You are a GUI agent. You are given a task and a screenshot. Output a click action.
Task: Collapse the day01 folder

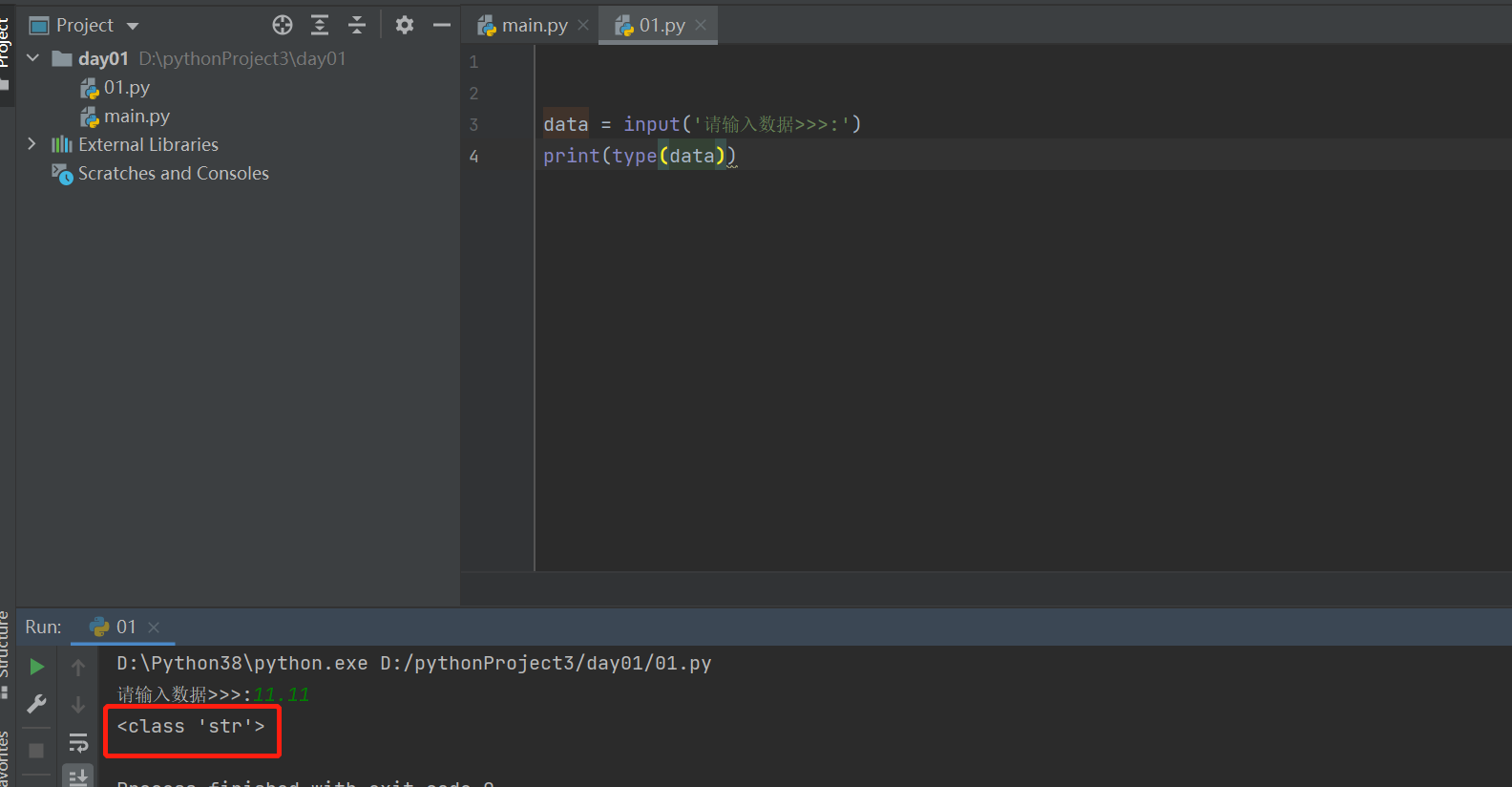pos(33,58)
